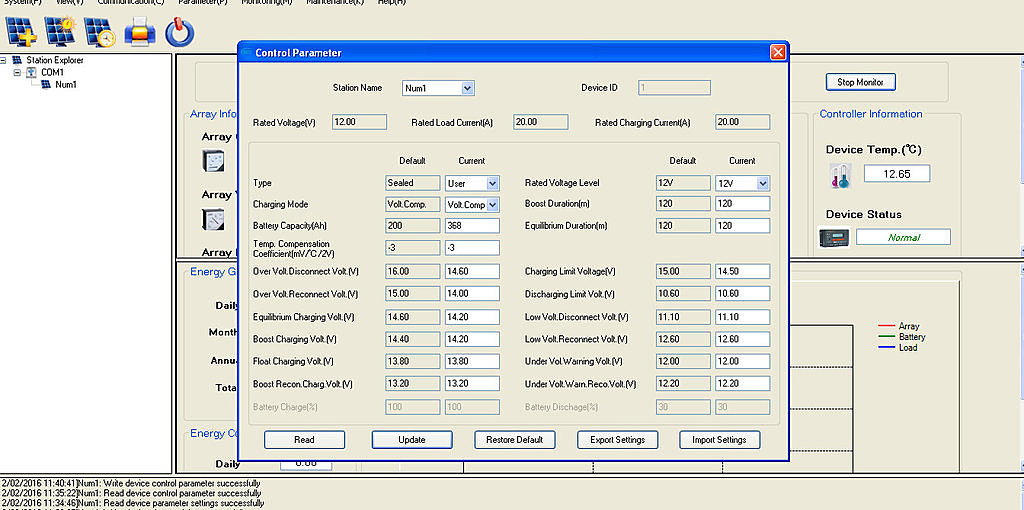Select the Num1 station in the tree
Screen dimensions: 1024x510
click(x=65, y=85)
